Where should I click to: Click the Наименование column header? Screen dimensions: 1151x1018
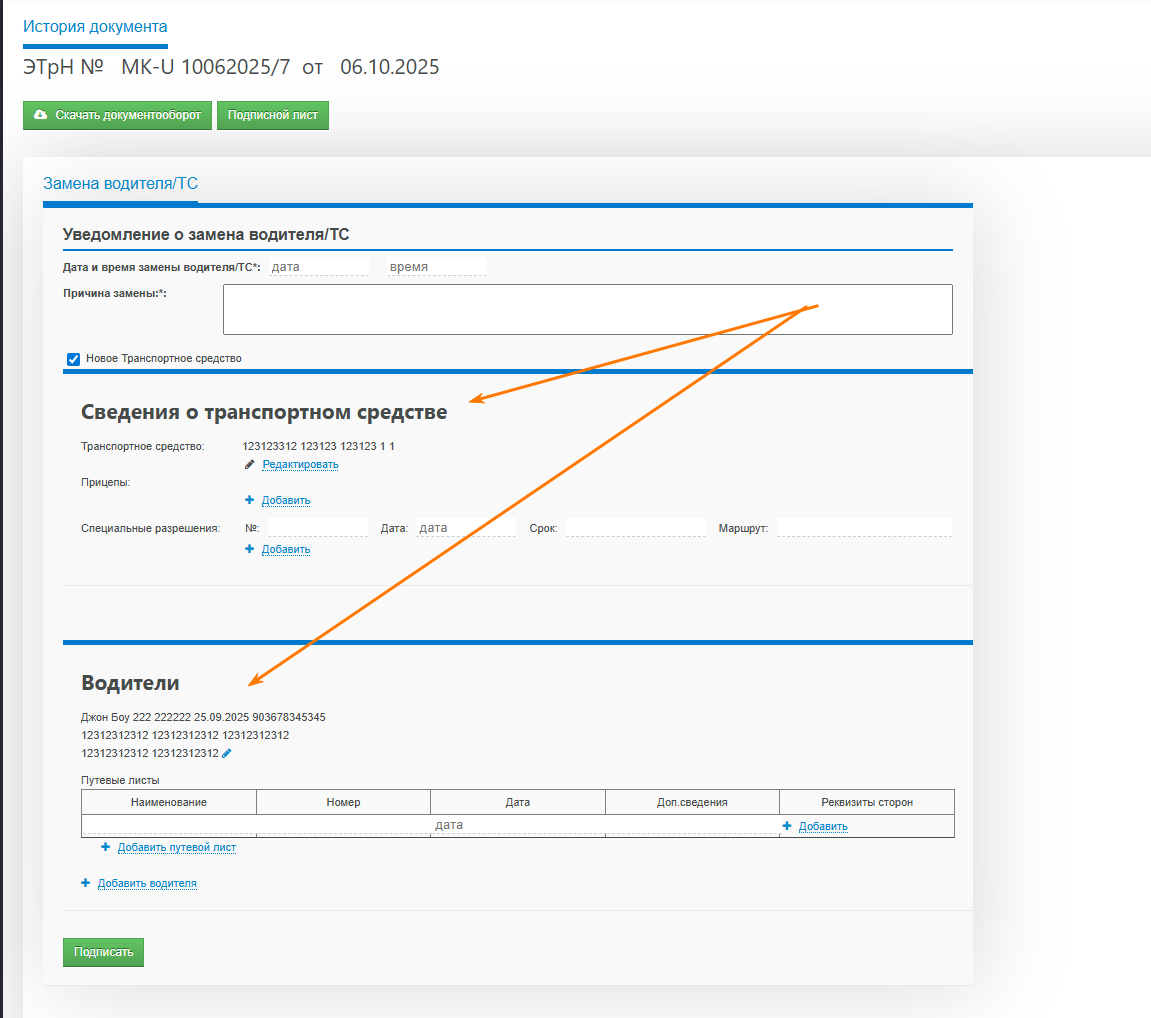click(x=169, y=802)
